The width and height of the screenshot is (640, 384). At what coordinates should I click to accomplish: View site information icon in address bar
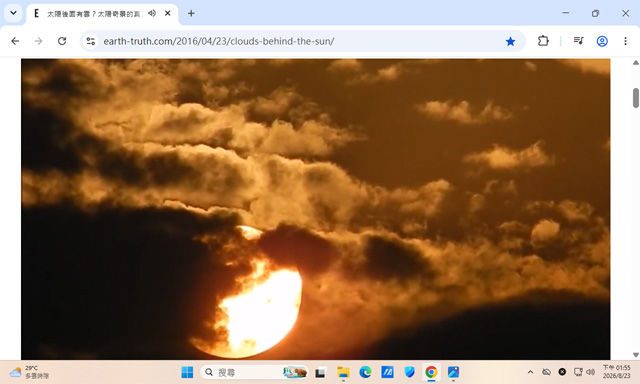91,41
